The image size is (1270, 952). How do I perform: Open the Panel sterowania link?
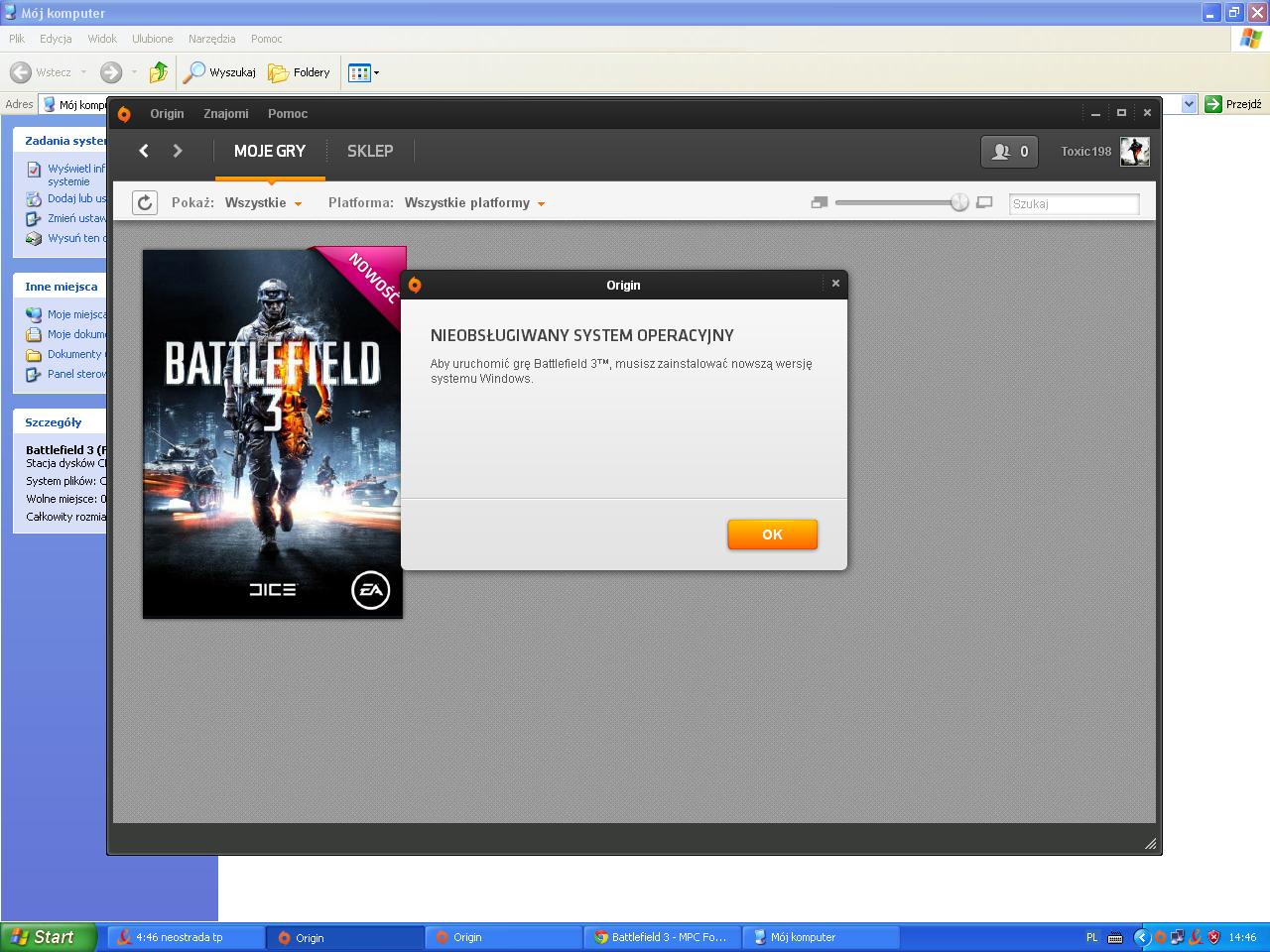(76, 374)
